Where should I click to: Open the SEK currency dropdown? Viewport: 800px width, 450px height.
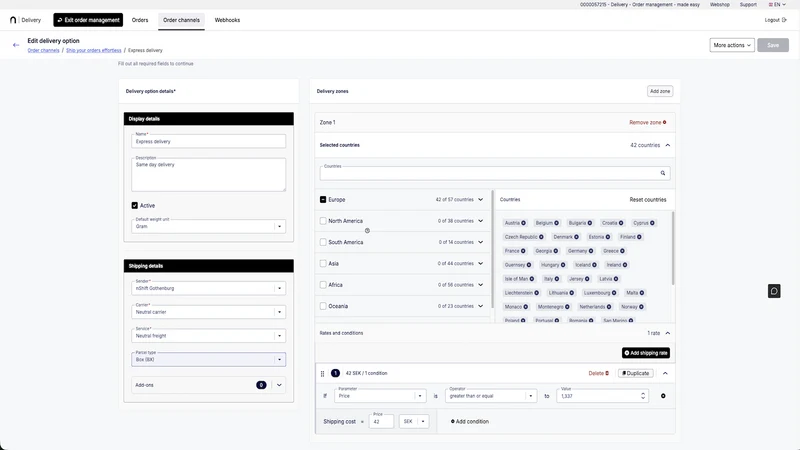click(414, 421)
